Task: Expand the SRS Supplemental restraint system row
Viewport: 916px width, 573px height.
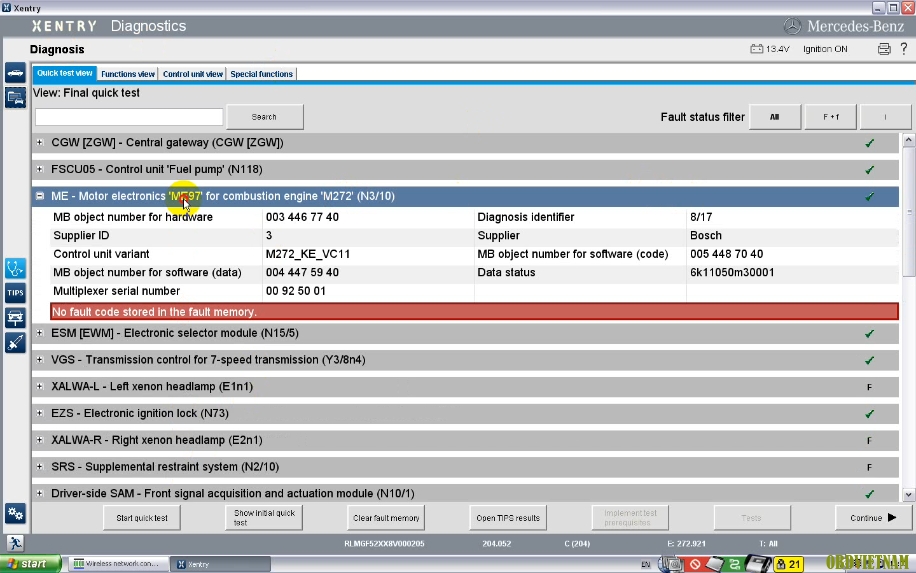Action: (x=39, y=467)
